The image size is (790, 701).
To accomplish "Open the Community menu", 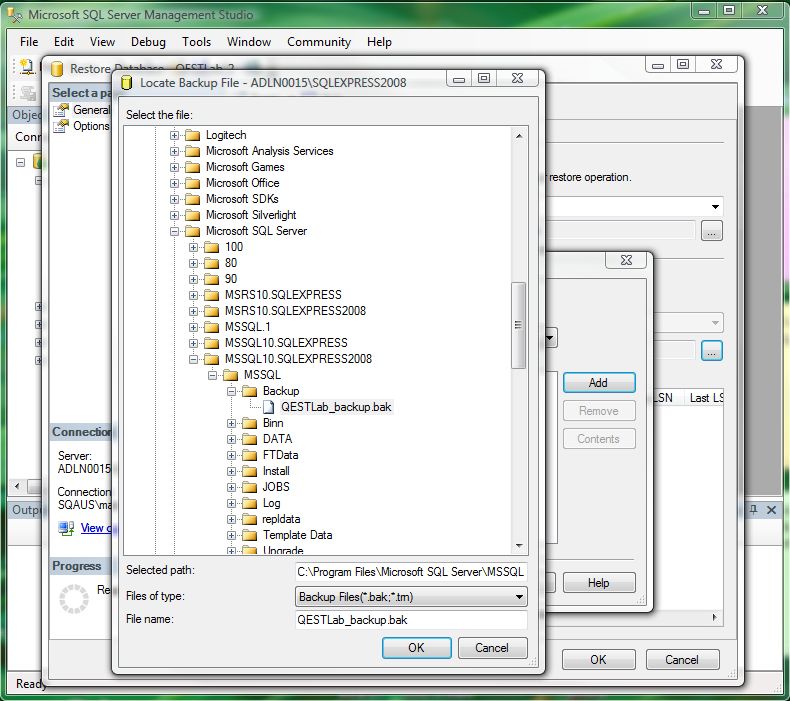I will (319, 42).
